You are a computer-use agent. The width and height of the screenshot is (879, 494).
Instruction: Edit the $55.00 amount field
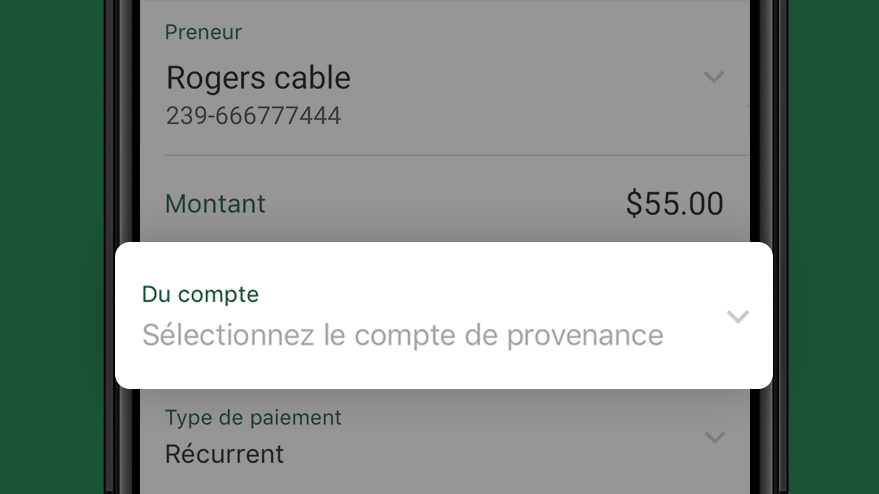pos(674,203)
